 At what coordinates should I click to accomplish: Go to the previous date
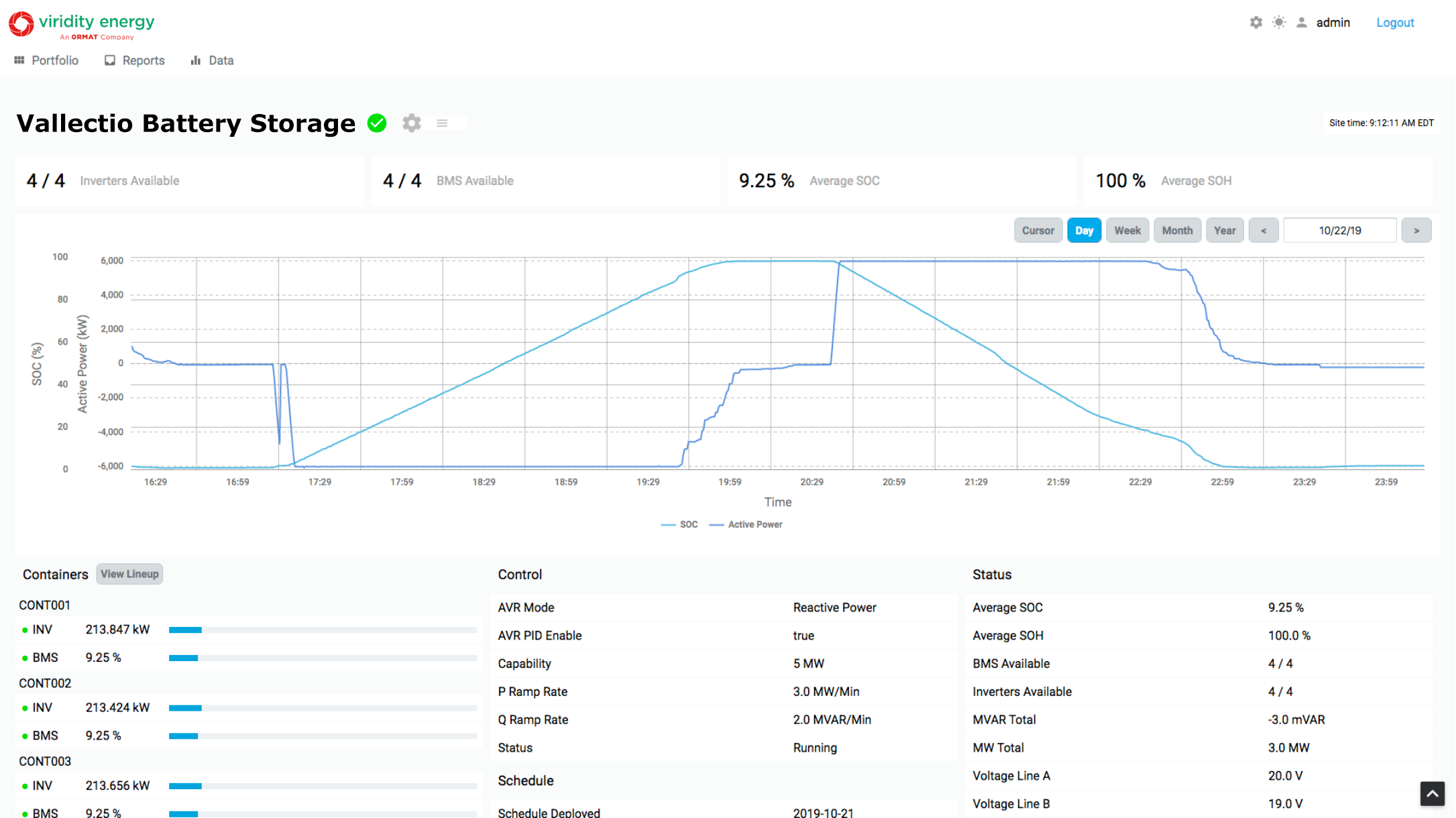click(x=1264, y=230)
